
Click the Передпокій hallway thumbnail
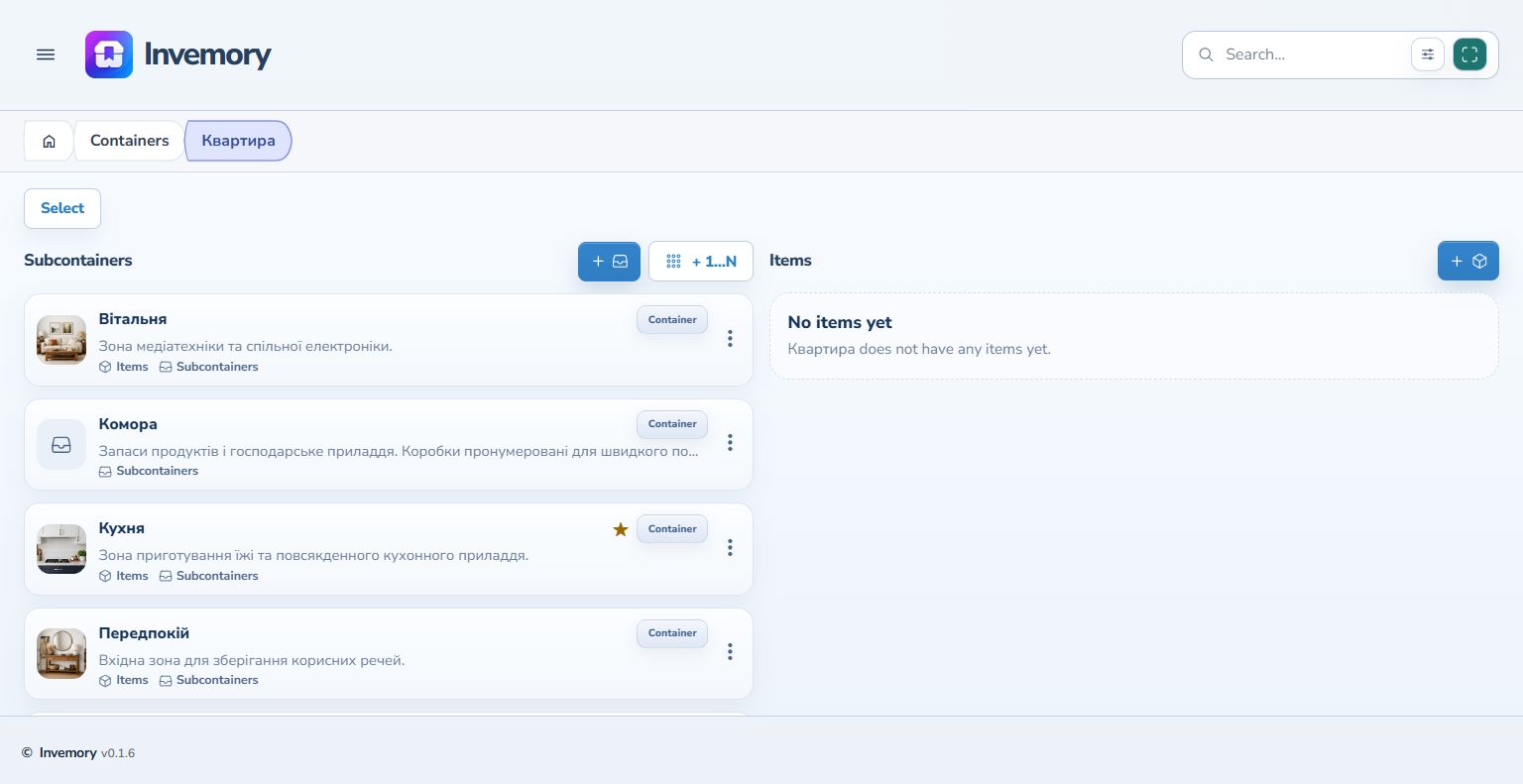pos(61,654)
